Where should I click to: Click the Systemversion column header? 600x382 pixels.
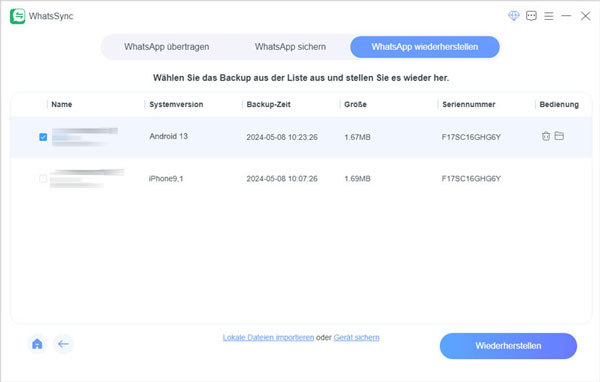(176, 104)
